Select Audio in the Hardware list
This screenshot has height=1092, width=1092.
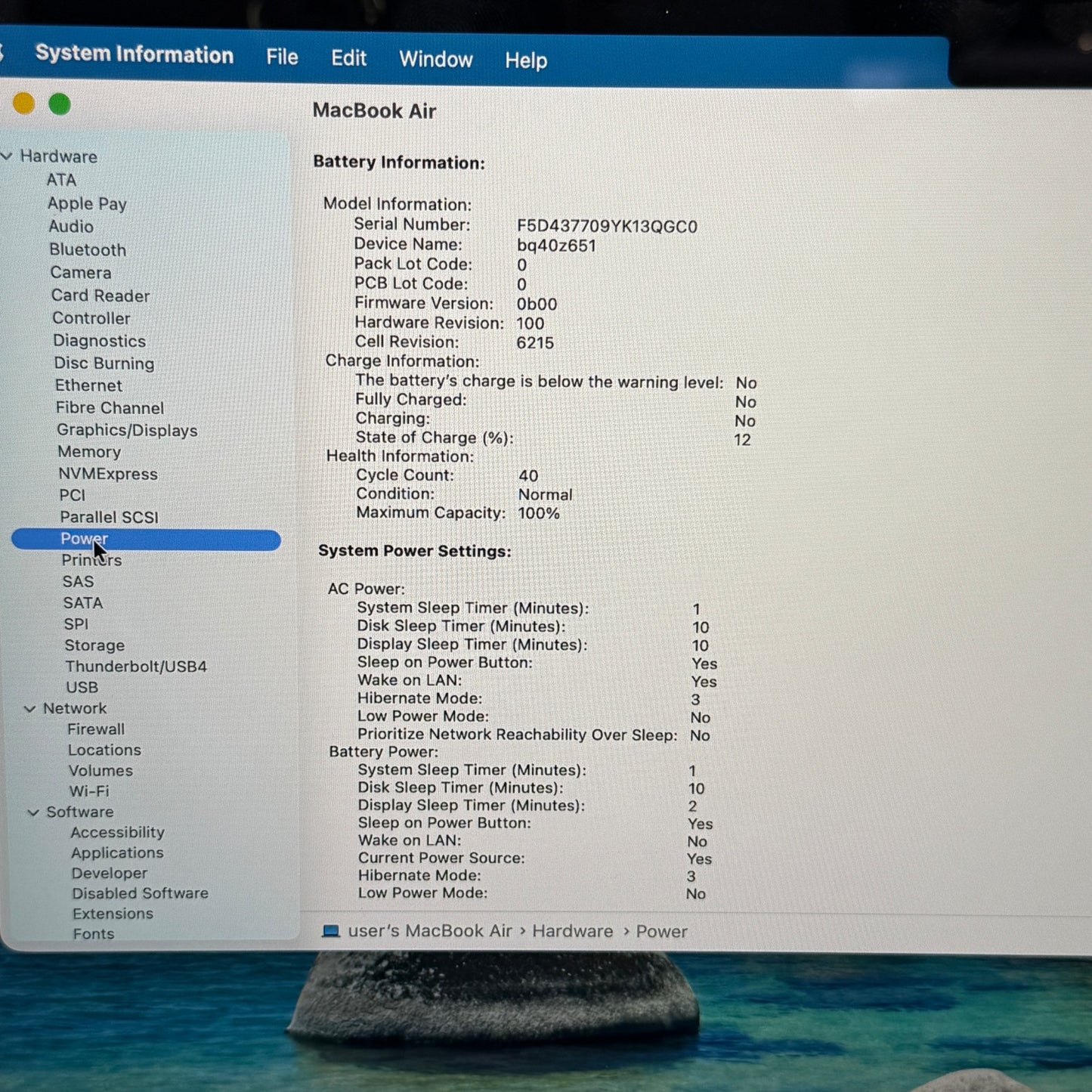click(71, 226)
